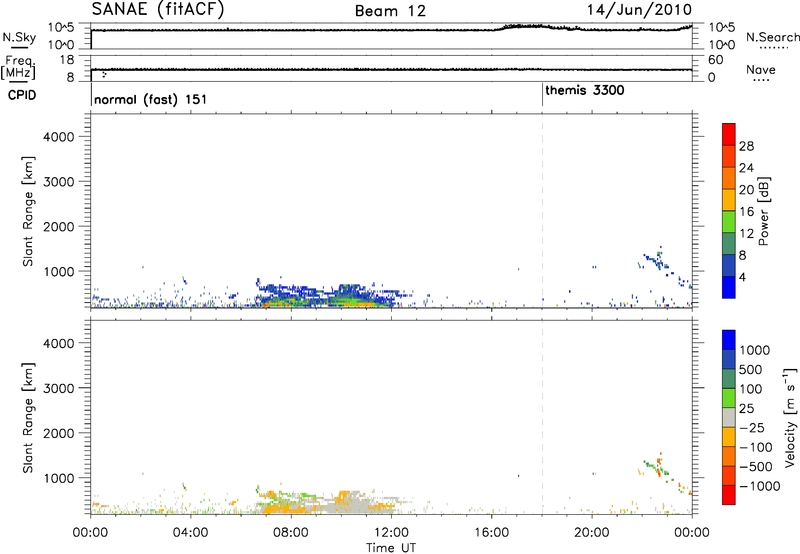Select the 20:00 time tick label

(x=591, y=533)
